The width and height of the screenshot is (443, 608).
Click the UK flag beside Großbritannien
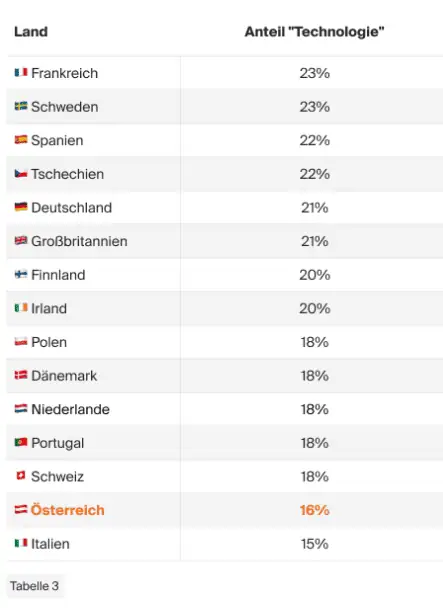21,240
